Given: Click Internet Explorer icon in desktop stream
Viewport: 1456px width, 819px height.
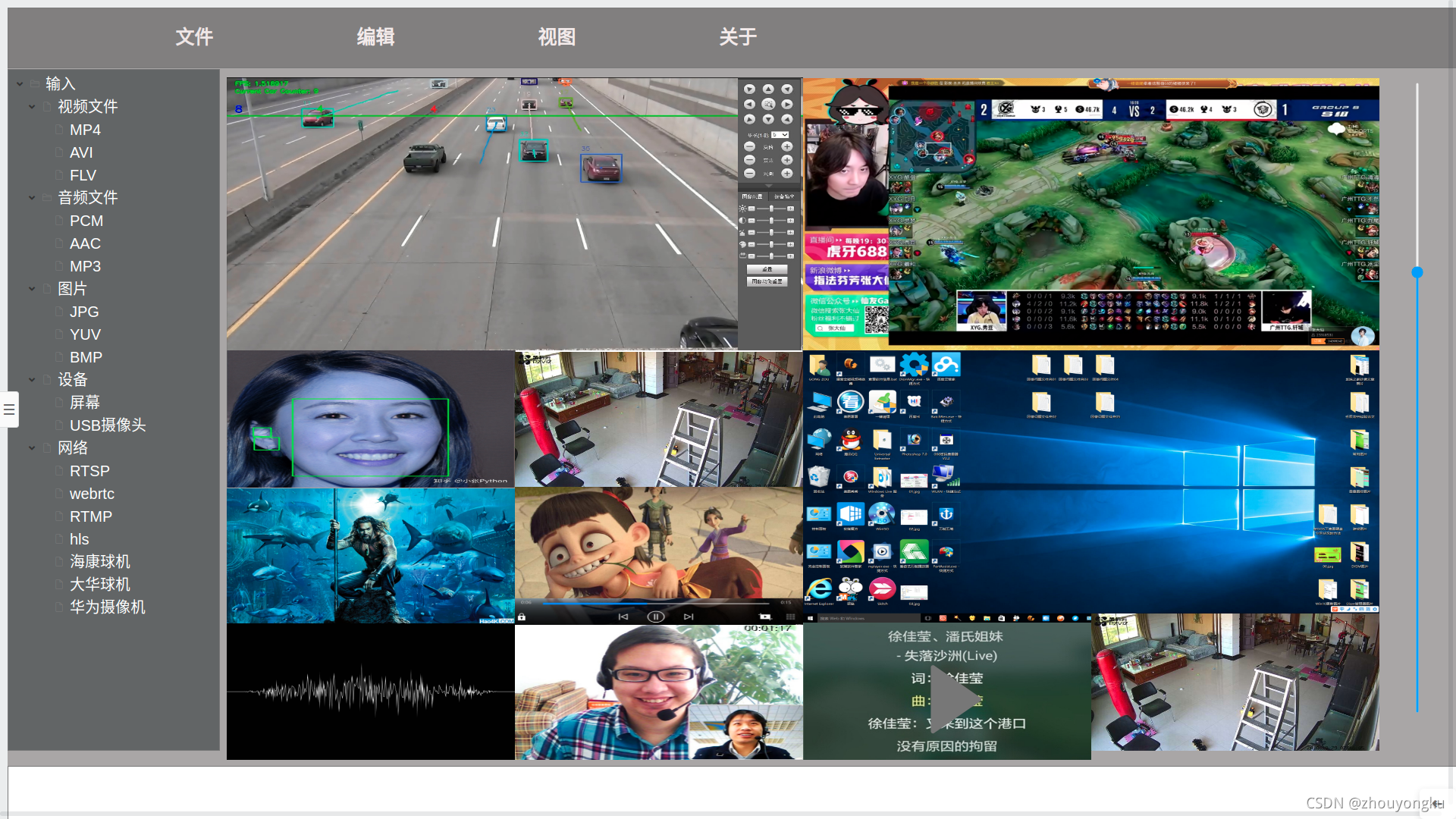Looking at the screenshot, I should [819, 590].
